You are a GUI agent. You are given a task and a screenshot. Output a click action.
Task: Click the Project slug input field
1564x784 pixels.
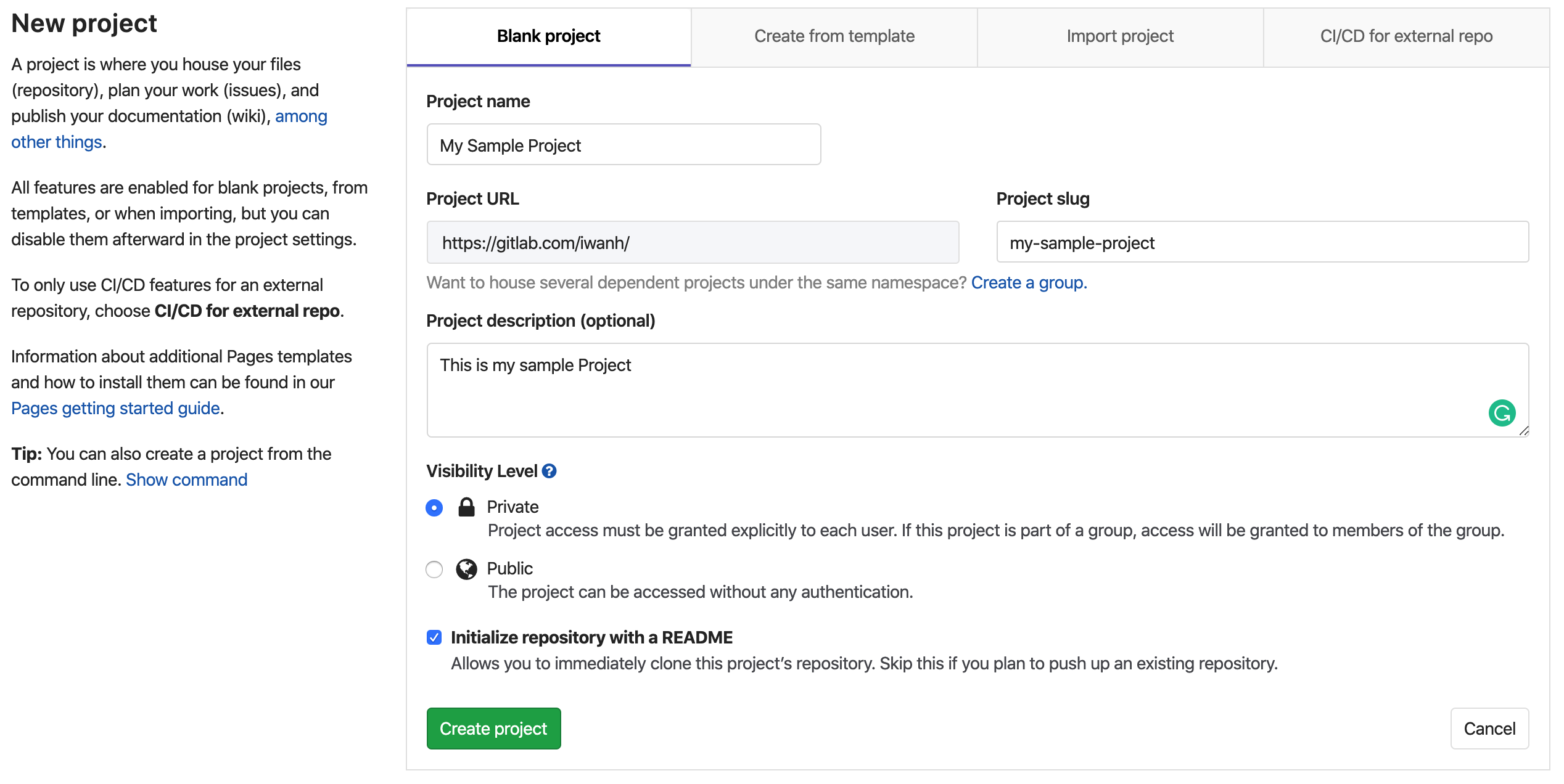coord(1262,242)
